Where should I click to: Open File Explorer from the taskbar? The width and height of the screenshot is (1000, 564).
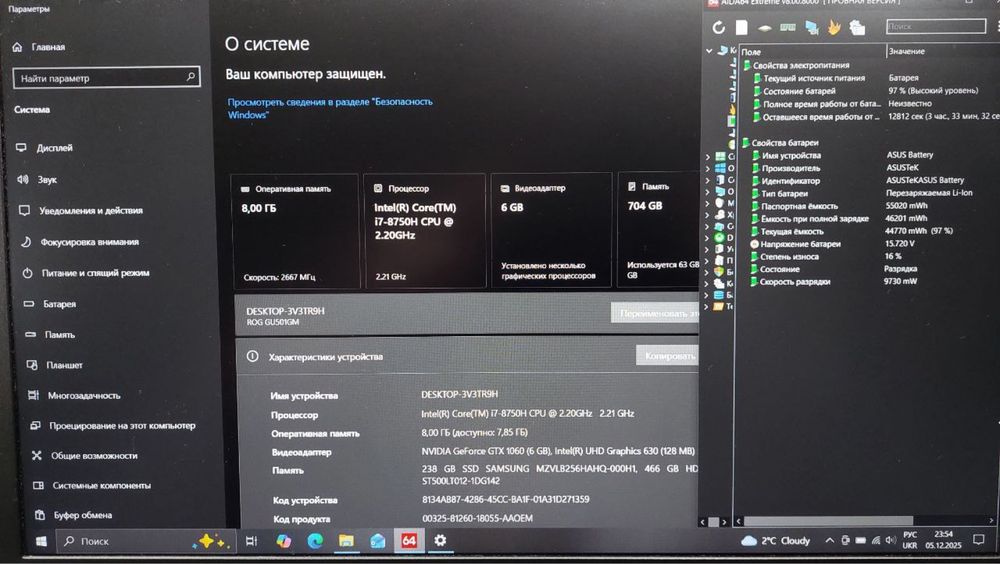346,541
